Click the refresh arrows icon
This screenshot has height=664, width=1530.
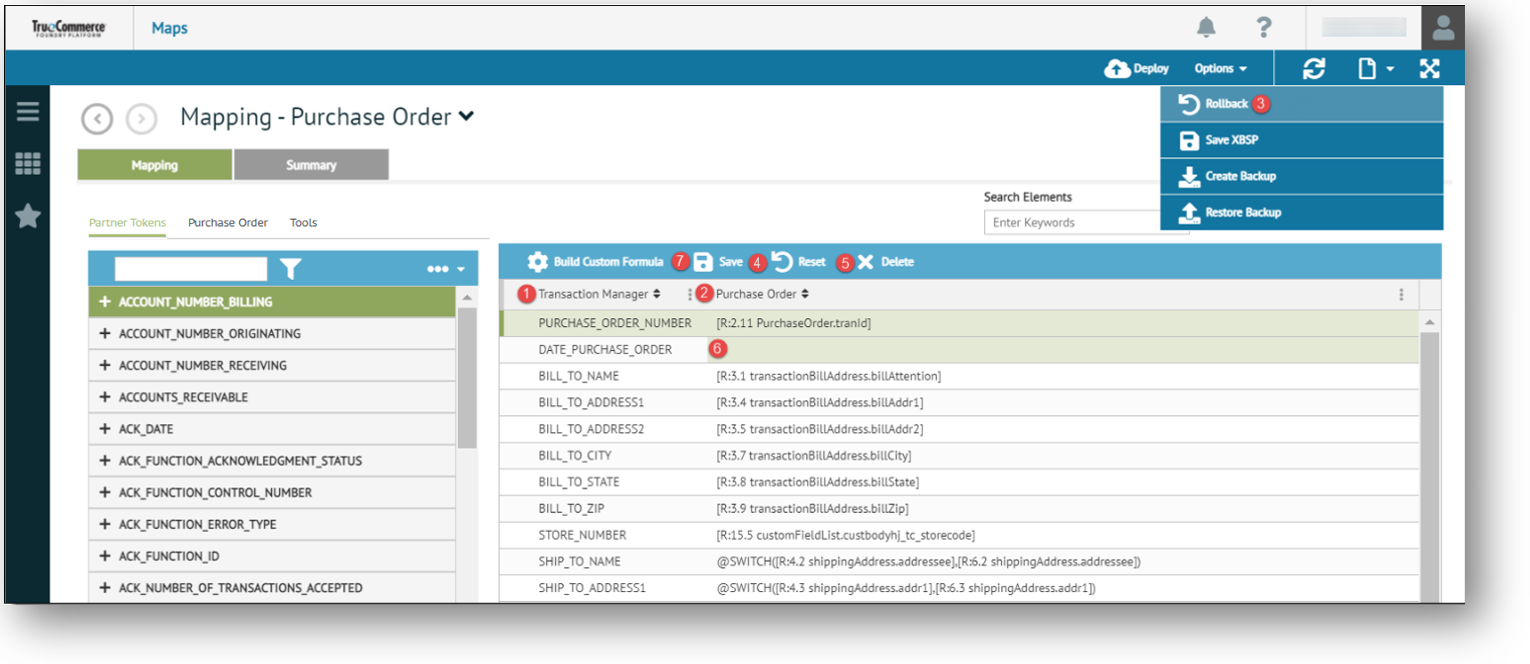[1314, 68]
